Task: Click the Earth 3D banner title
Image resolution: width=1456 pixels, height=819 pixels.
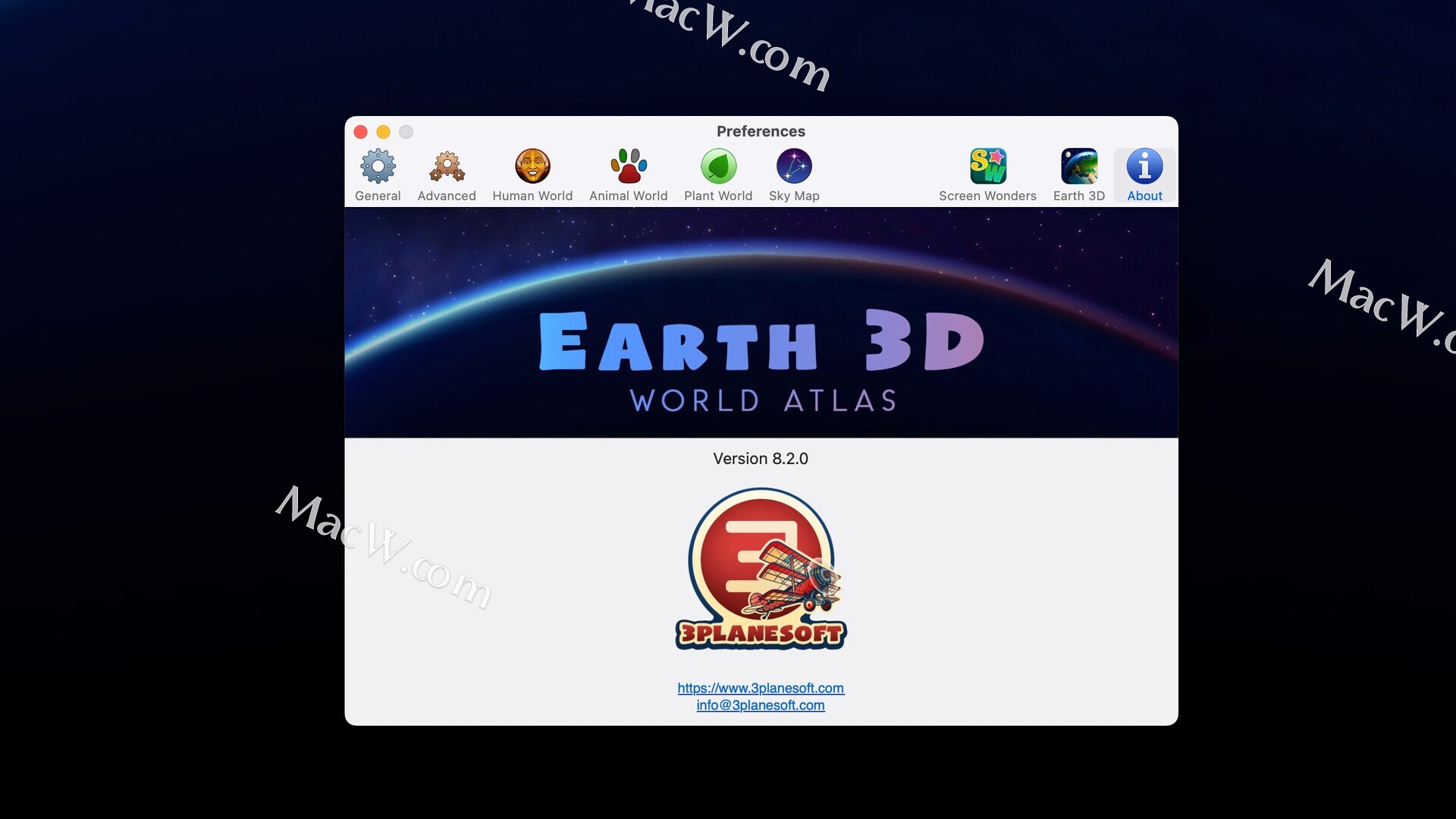Action: (761, 341)
